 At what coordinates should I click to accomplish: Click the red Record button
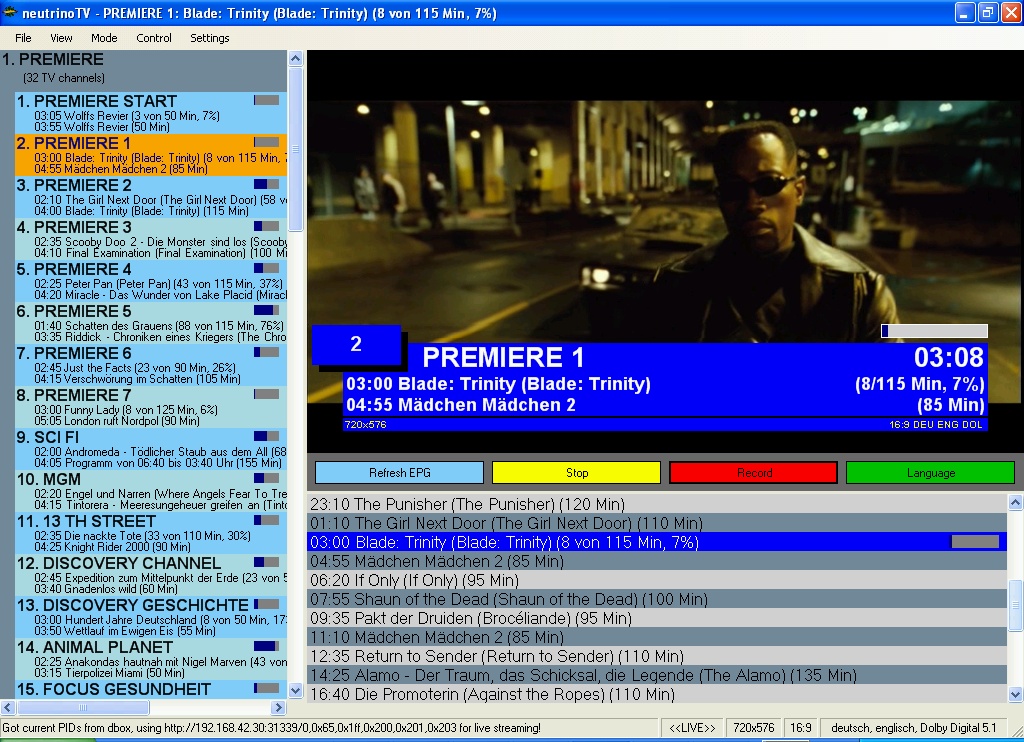coord(754,472)
